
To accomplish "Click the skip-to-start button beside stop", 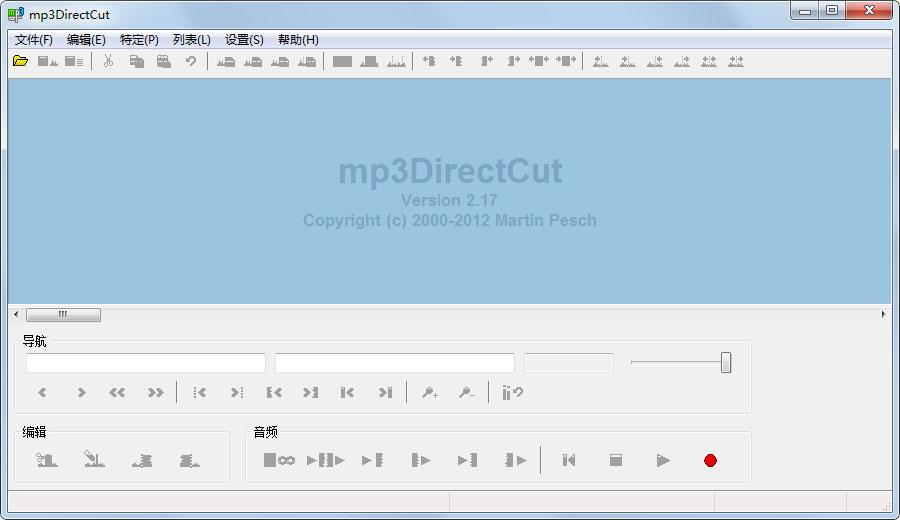I will (569, 460).
